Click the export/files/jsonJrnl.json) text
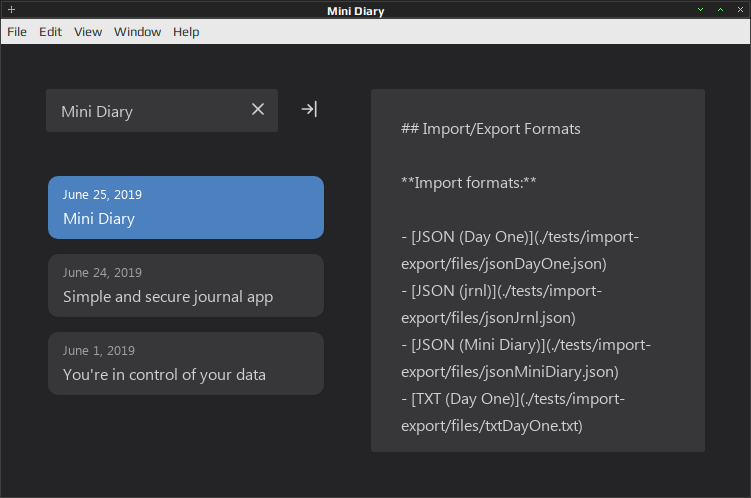751x498 pixels. tap(488, 318)
